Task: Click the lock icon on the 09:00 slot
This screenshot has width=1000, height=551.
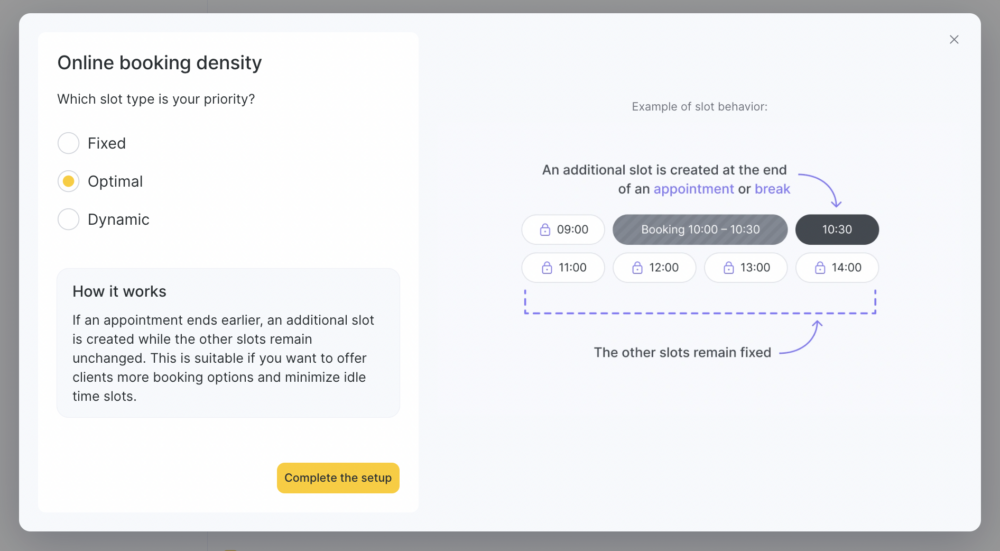Action: 545,230
